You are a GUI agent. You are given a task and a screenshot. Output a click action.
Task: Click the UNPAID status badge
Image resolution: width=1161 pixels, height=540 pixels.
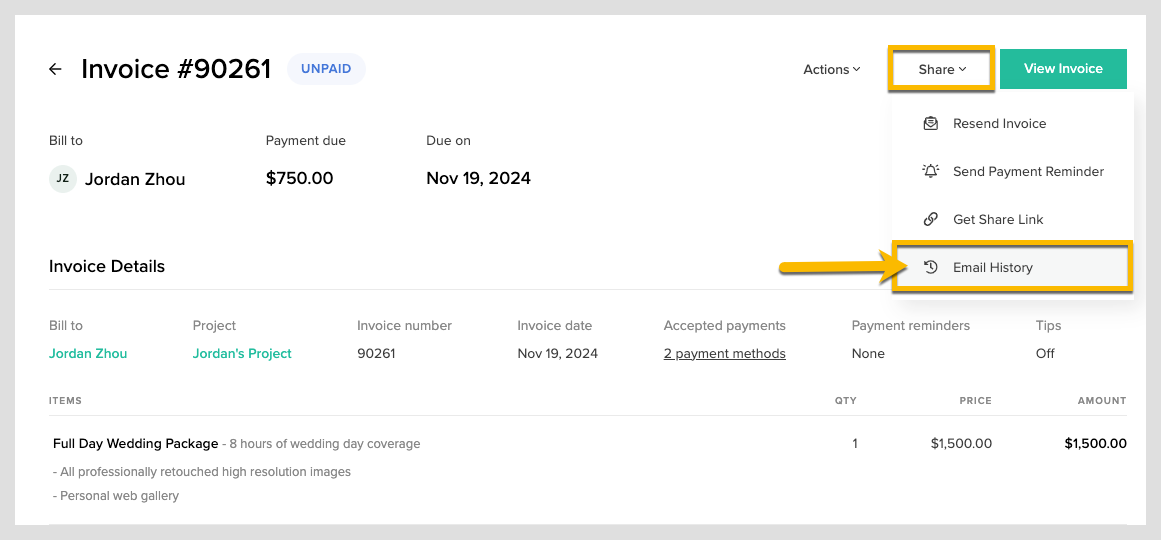click(x=326, y=69)
